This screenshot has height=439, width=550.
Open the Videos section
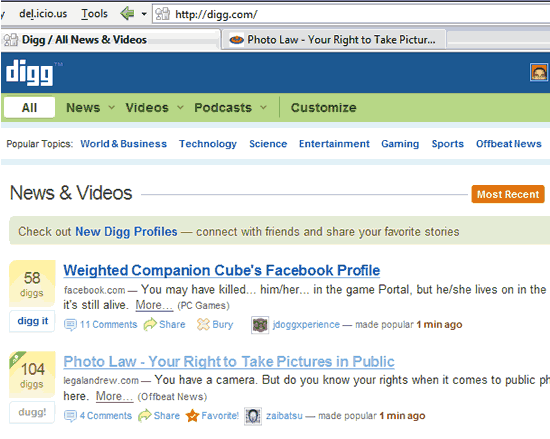point(147,108)
